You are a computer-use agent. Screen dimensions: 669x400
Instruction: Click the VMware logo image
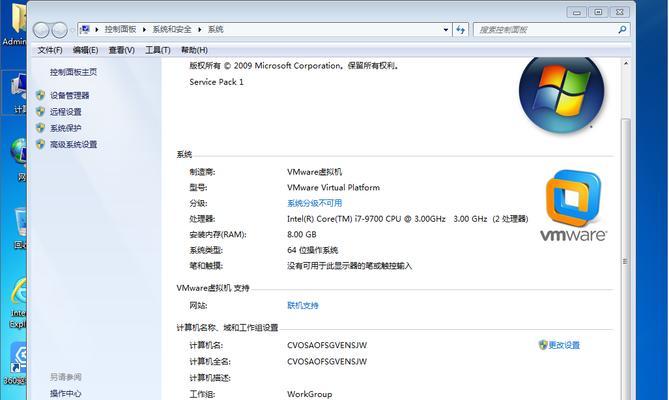573,206
